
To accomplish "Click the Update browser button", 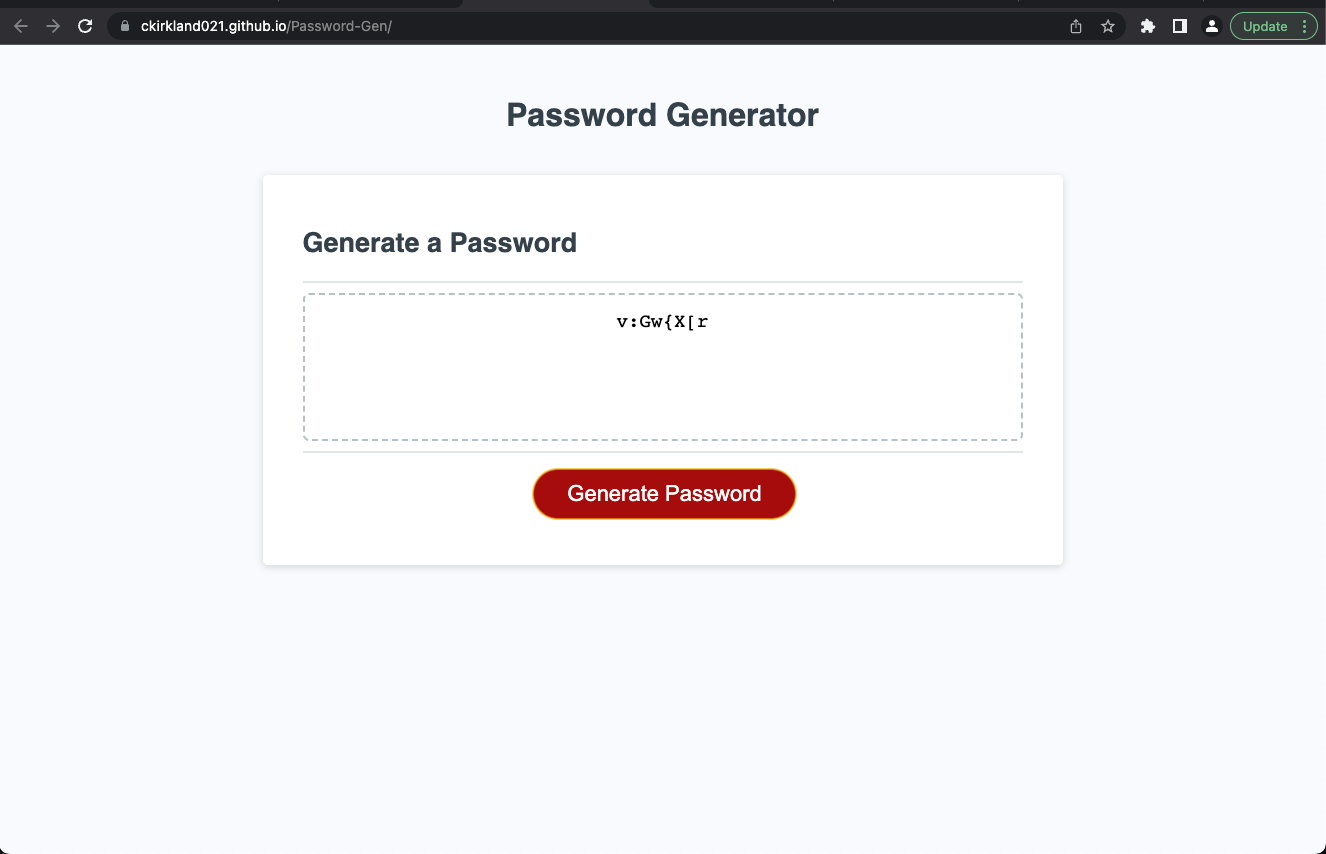I will pos(1266,26).
